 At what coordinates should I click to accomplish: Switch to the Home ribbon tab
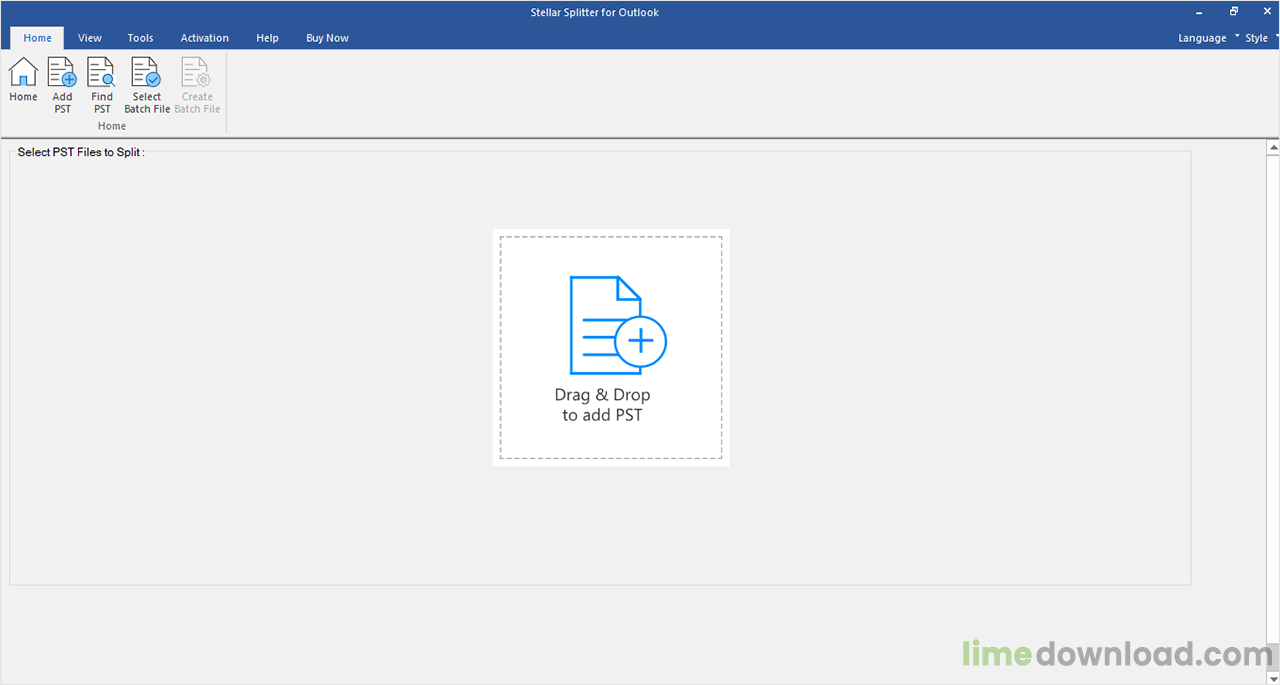click(37, 38)
